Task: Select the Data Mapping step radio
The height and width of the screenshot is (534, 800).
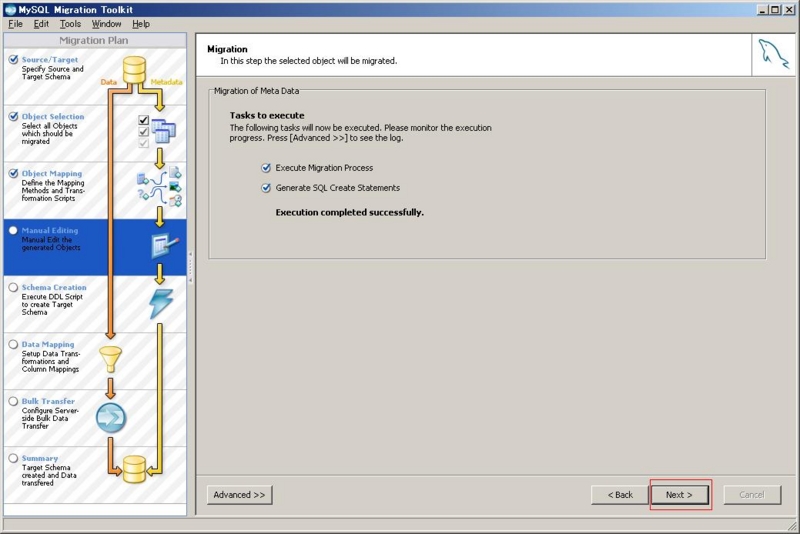Action: coord(13,344)
